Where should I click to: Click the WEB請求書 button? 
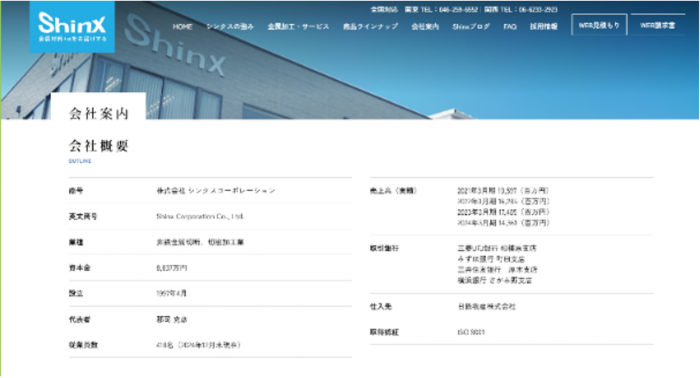click(658, 25)
